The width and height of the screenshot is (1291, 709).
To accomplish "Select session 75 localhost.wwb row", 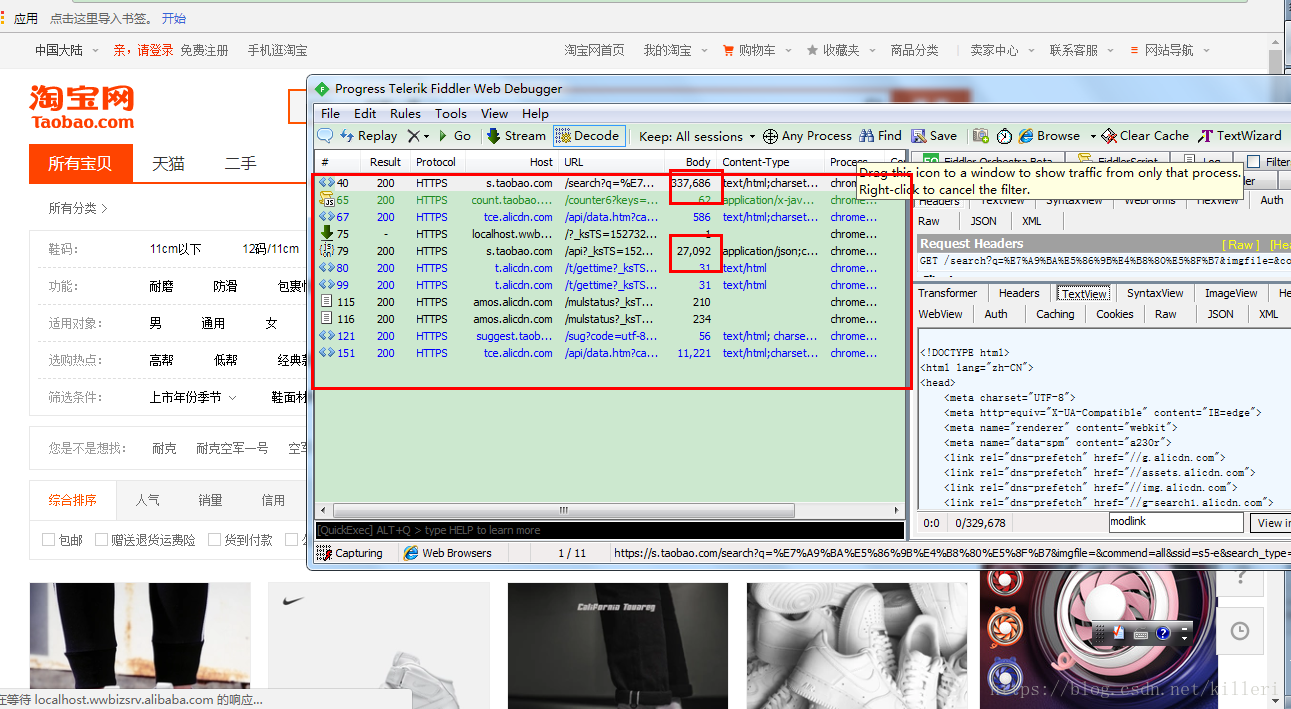I will (610, 234).
